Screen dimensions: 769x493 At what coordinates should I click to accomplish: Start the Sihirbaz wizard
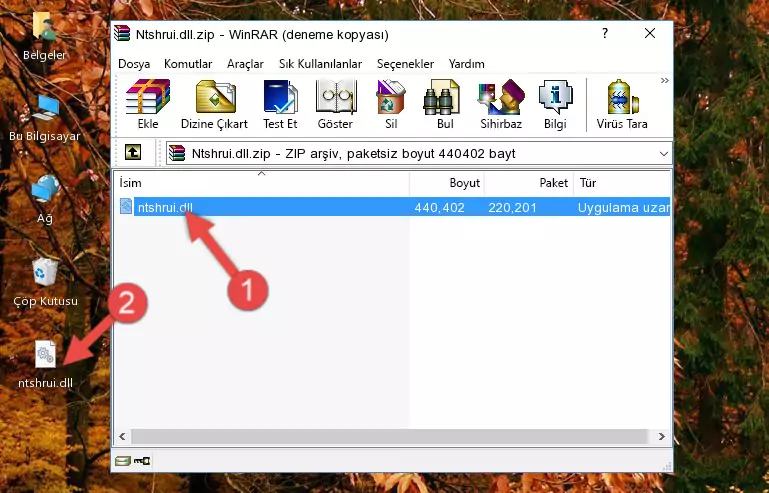click(x=501, y=104)
